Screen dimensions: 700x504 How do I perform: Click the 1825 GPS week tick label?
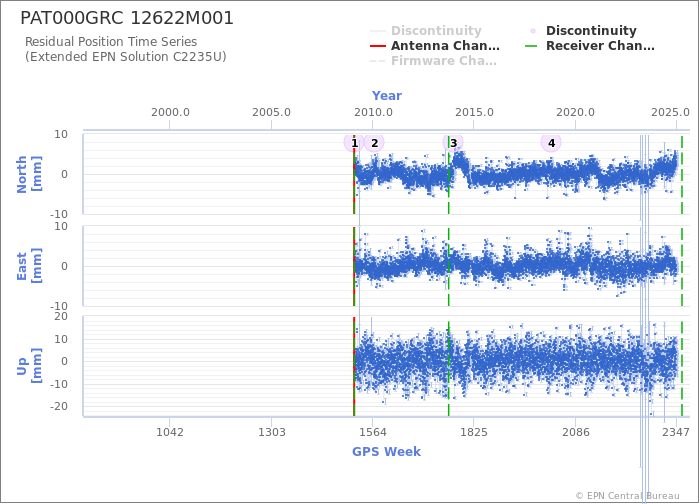point(474,432)
